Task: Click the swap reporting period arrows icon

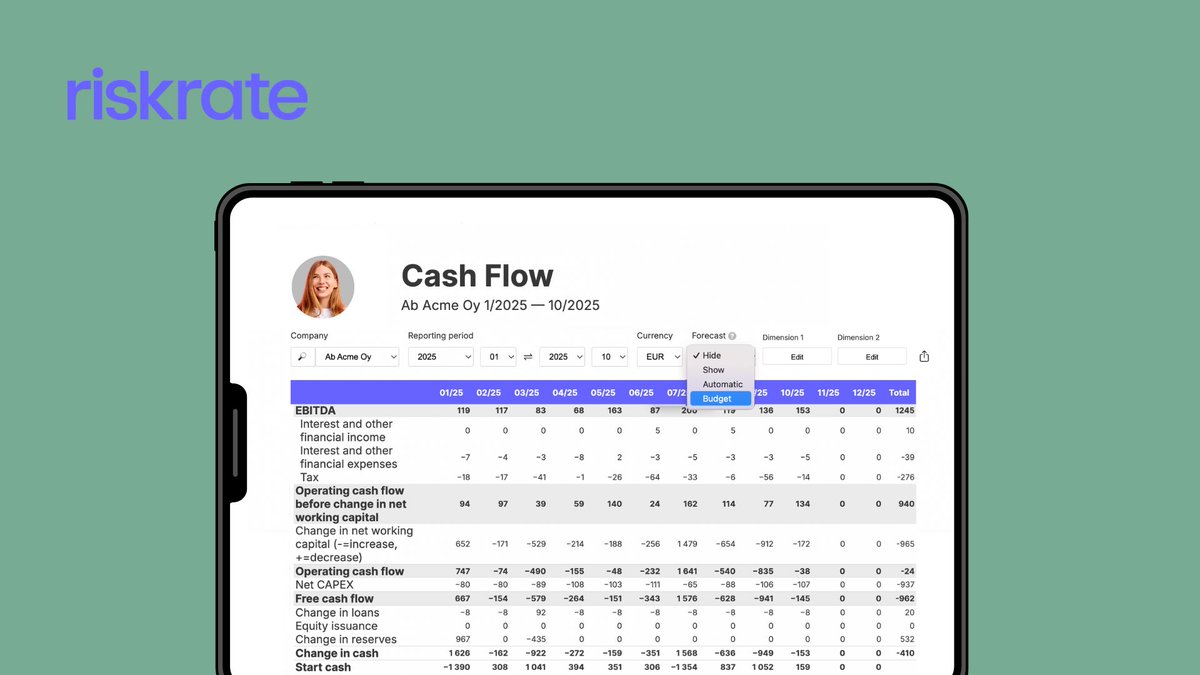Action: click(x=529, y=356)
